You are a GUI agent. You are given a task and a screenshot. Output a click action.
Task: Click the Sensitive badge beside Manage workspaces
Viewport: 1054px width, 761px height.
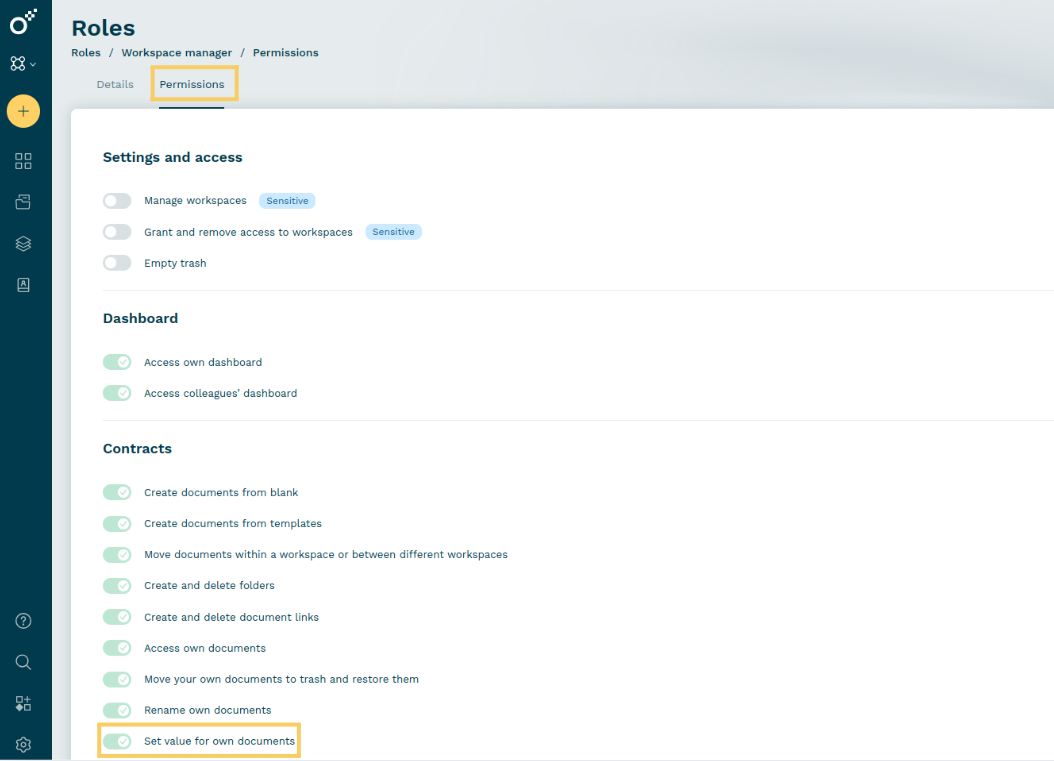click(x=287, y=200)
